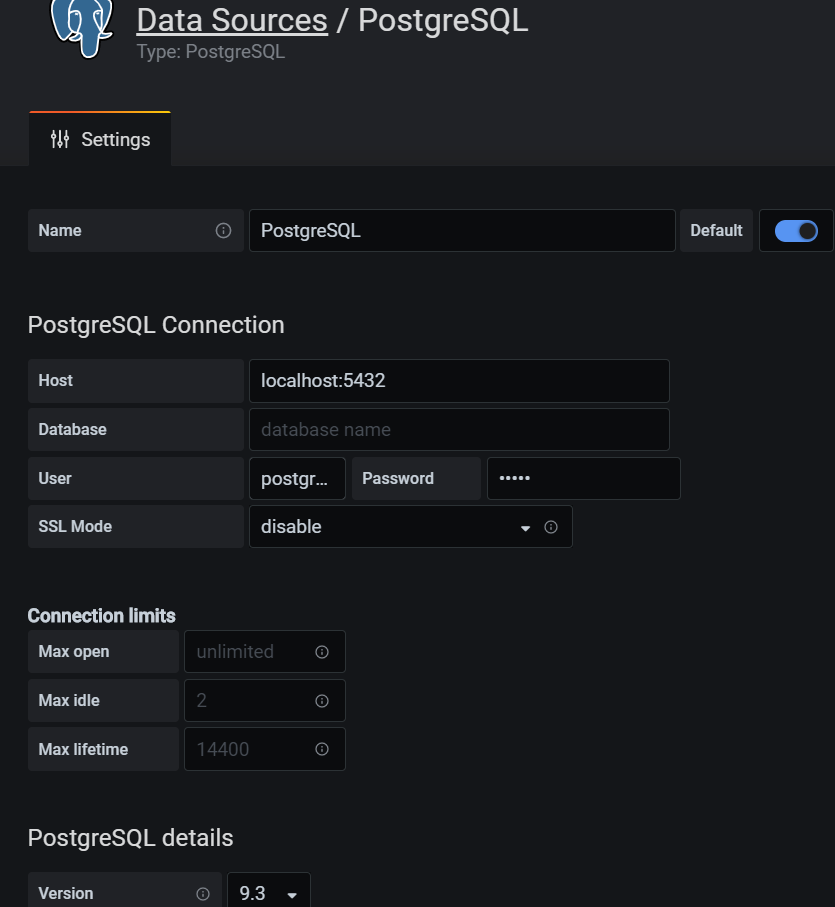This screenshot has height=907, width=835.
Task: Select the Settings tab
Action: pyautogui.click(x=100, y=139)
